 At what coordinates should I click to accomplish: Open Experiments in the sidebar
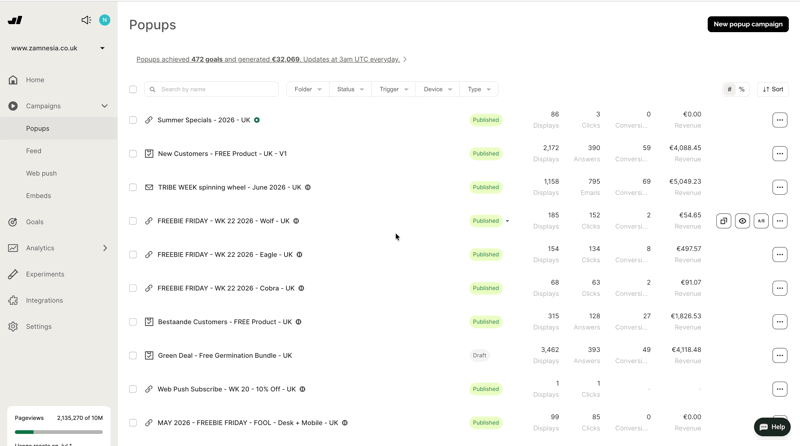(x=45, y=274)
